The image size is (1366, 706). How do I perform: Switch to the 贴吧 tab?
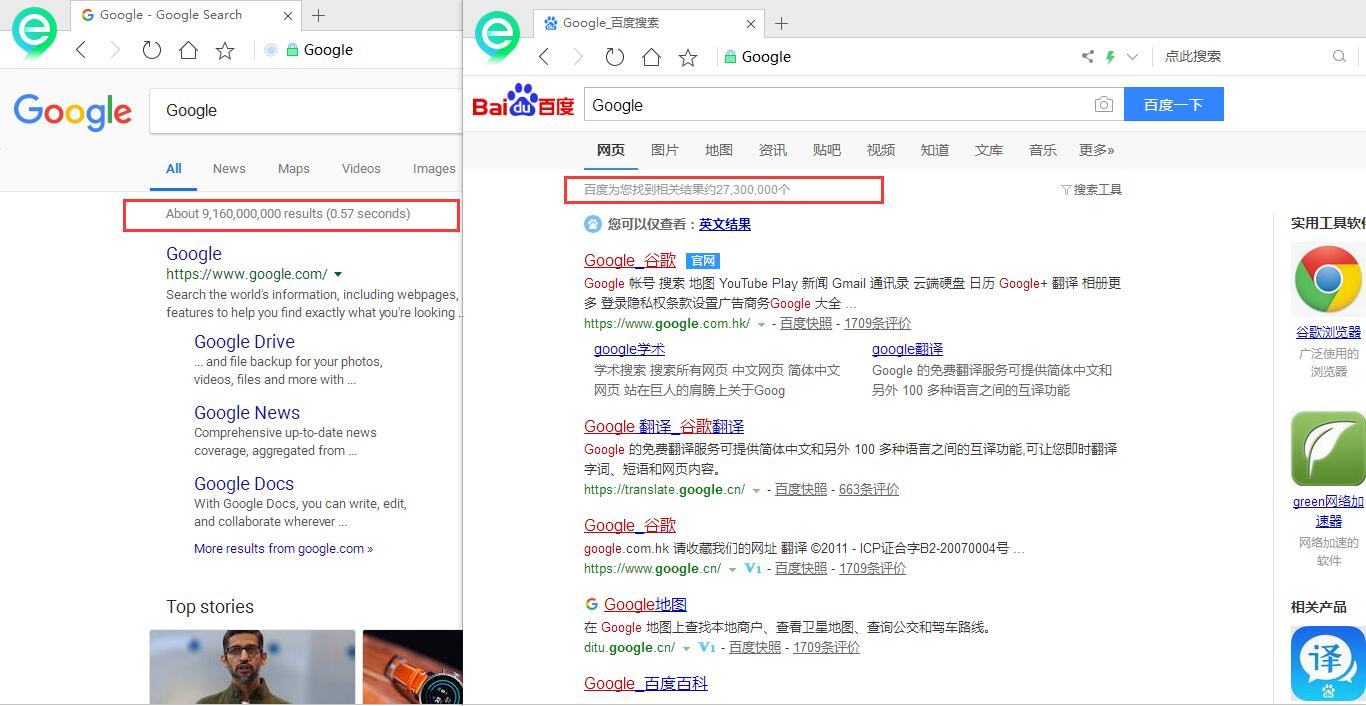coord(827,150)
